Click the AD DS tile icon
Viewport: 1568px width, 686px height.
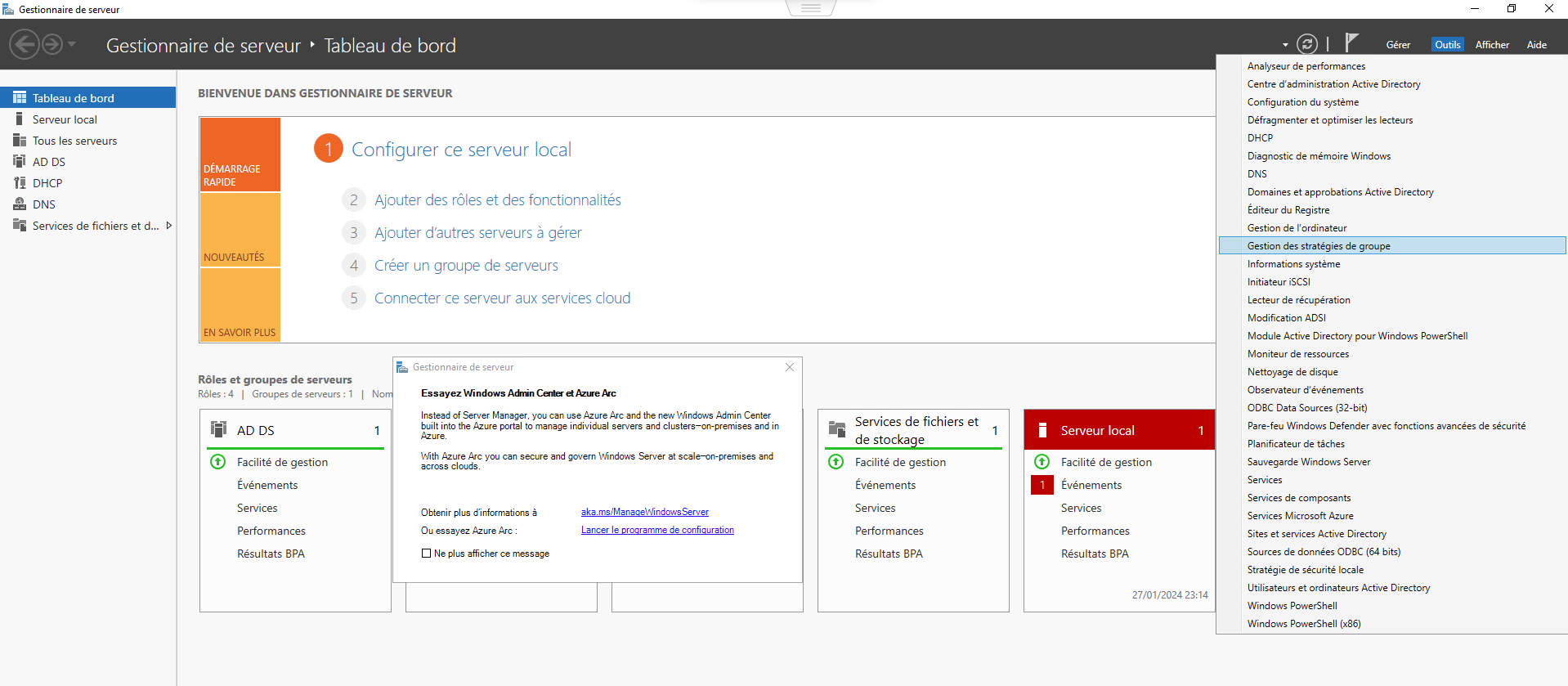(219, 429)
